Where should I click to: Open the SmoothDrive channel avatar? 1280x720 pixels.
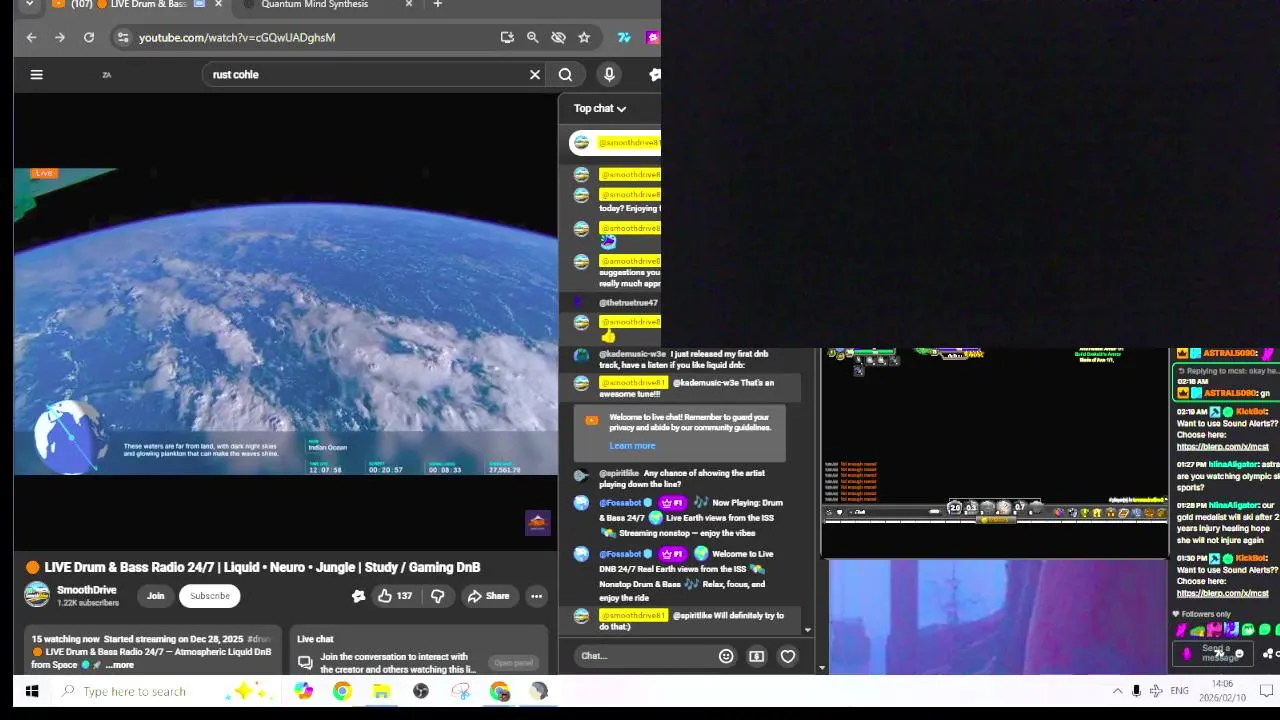pyautogui.click(x=37, y=595)
